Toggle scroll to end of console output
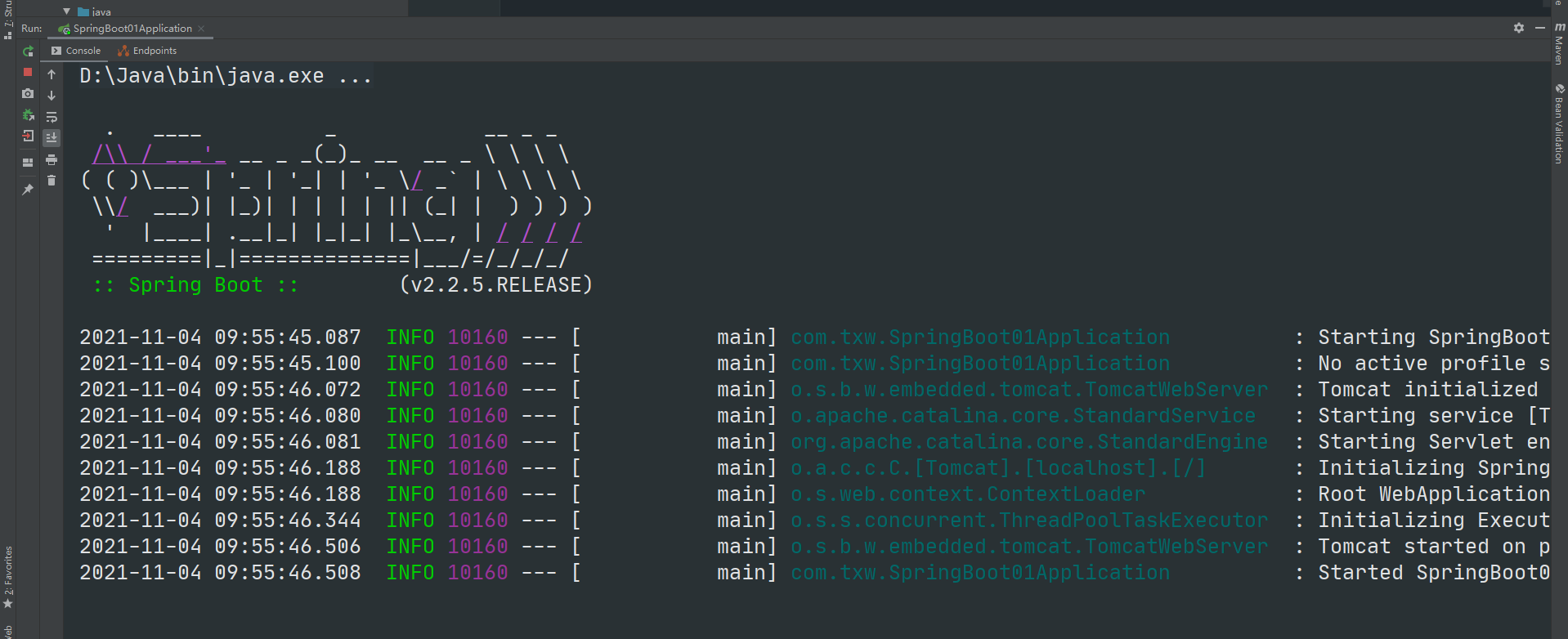Viewport: 1568px width, 639px height. tap(52, 137)
